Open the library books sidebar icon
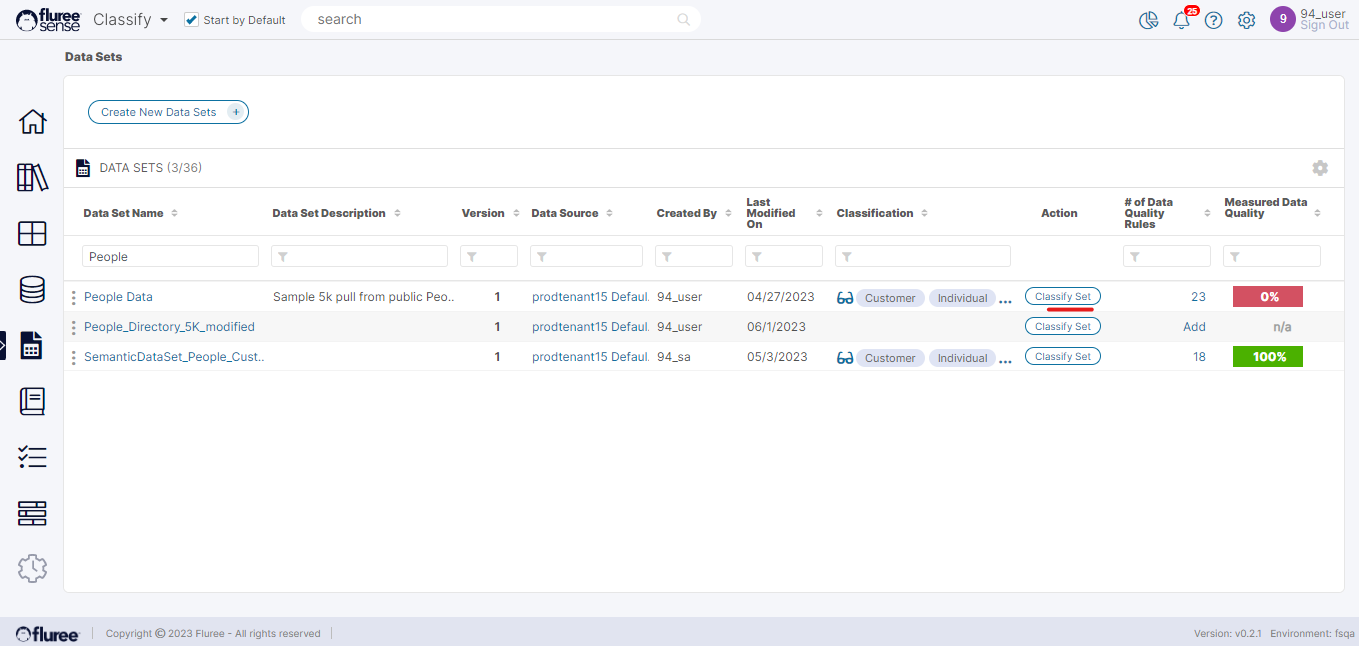Screen dimensions: 1359x646 click(x=32, y=178)
